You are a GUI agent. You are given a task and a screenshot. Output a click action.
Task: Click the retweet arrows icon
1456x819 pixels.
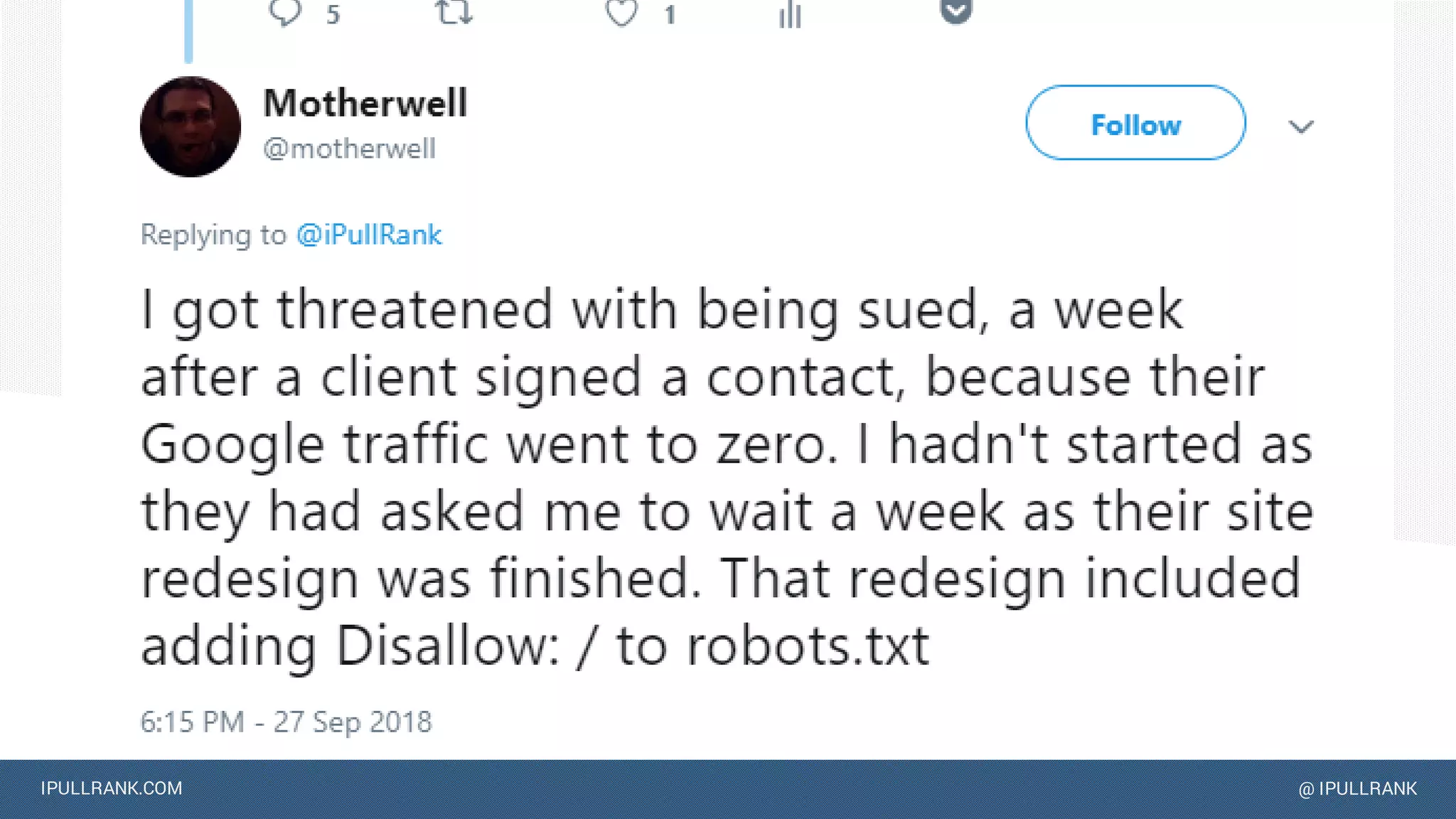[x=454, y=11]
